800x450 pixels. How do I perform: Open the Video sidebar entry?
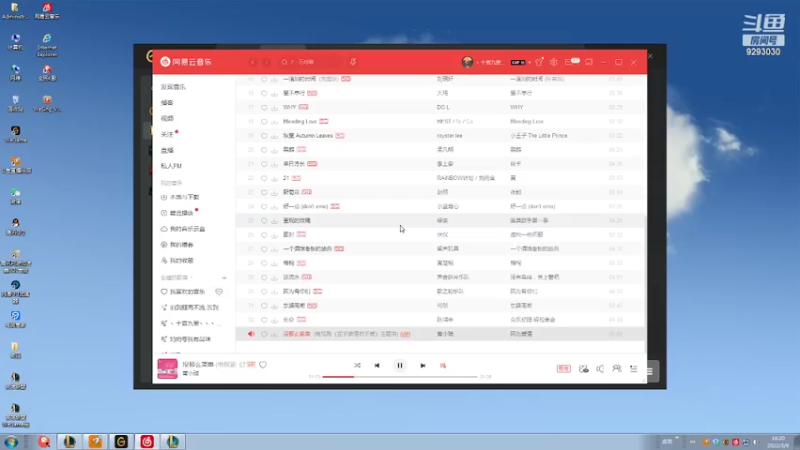[x=167, y=118]
